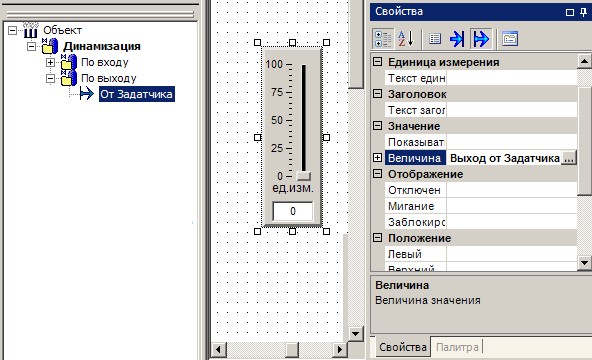592x360 pixels.
Task: Click the Текст един property value field
Action: (512, 78)
